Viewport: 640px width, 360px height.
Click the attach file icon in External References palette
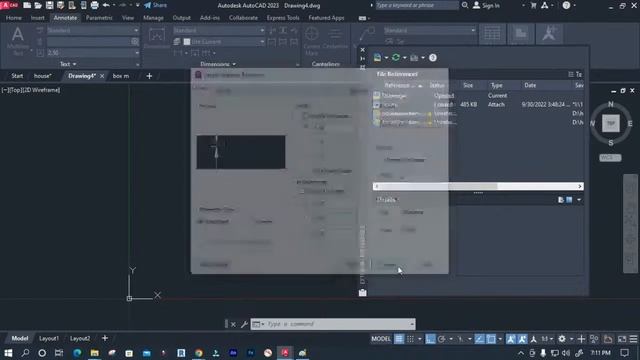[378, 58]
